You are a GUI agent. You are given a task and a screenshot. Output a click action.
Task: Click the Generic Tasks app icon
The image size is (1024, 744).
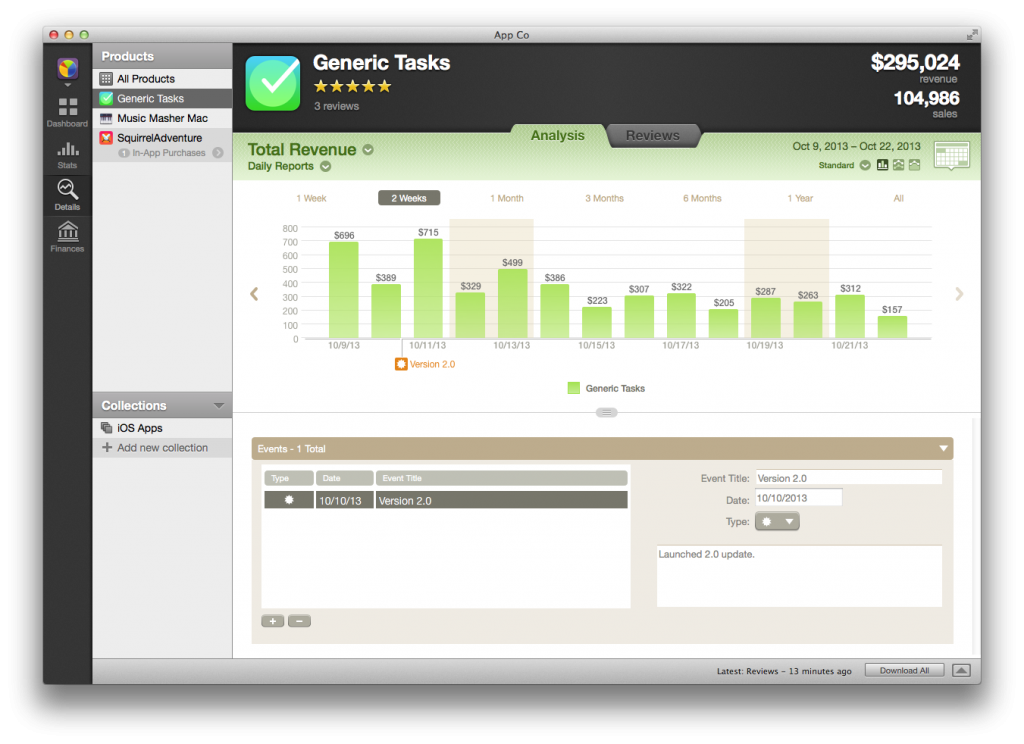[273, 84]
